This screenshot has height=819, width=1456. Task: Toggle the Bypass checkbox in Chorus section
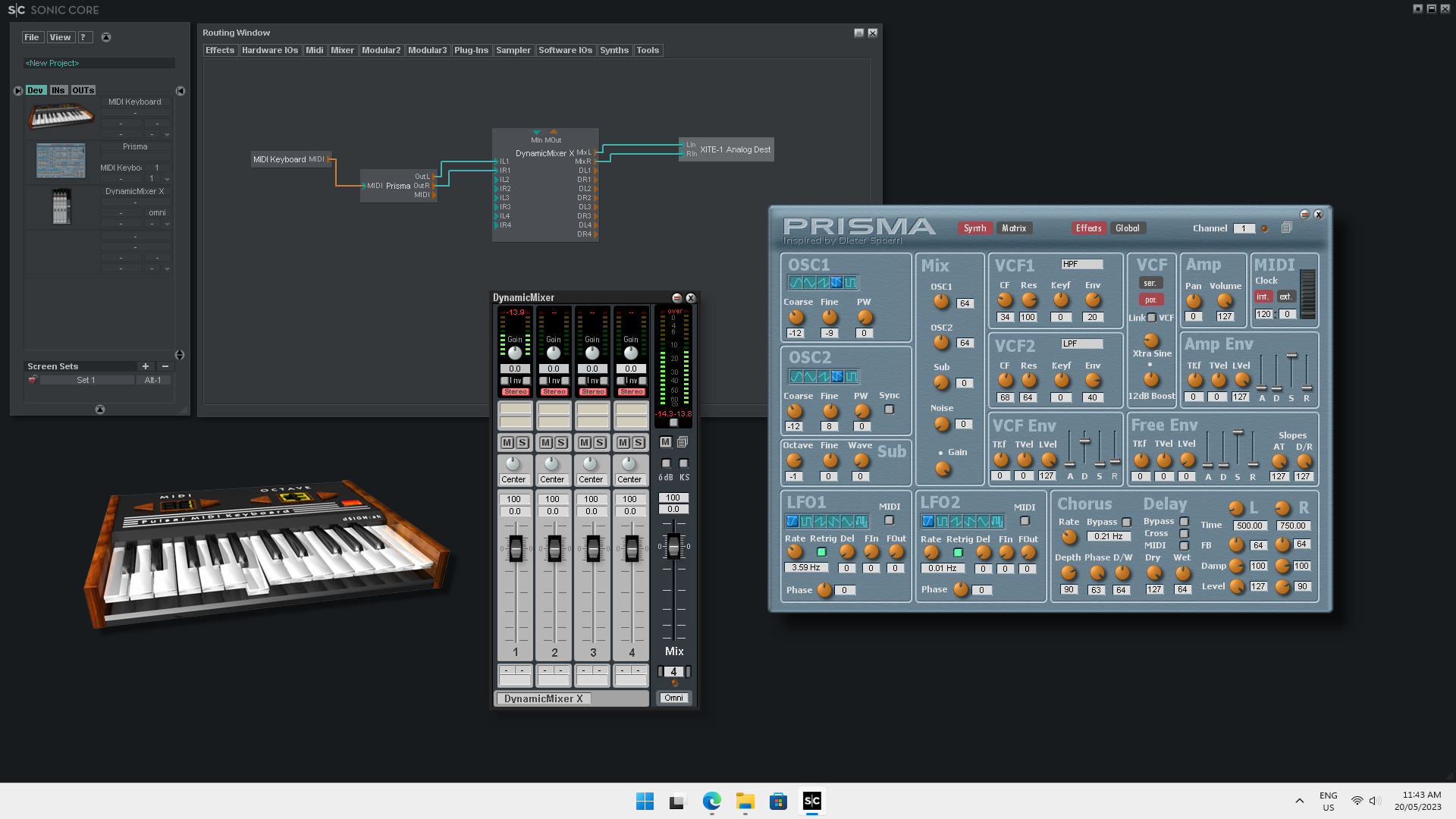pyautogui.click(x=1125, y=521)
